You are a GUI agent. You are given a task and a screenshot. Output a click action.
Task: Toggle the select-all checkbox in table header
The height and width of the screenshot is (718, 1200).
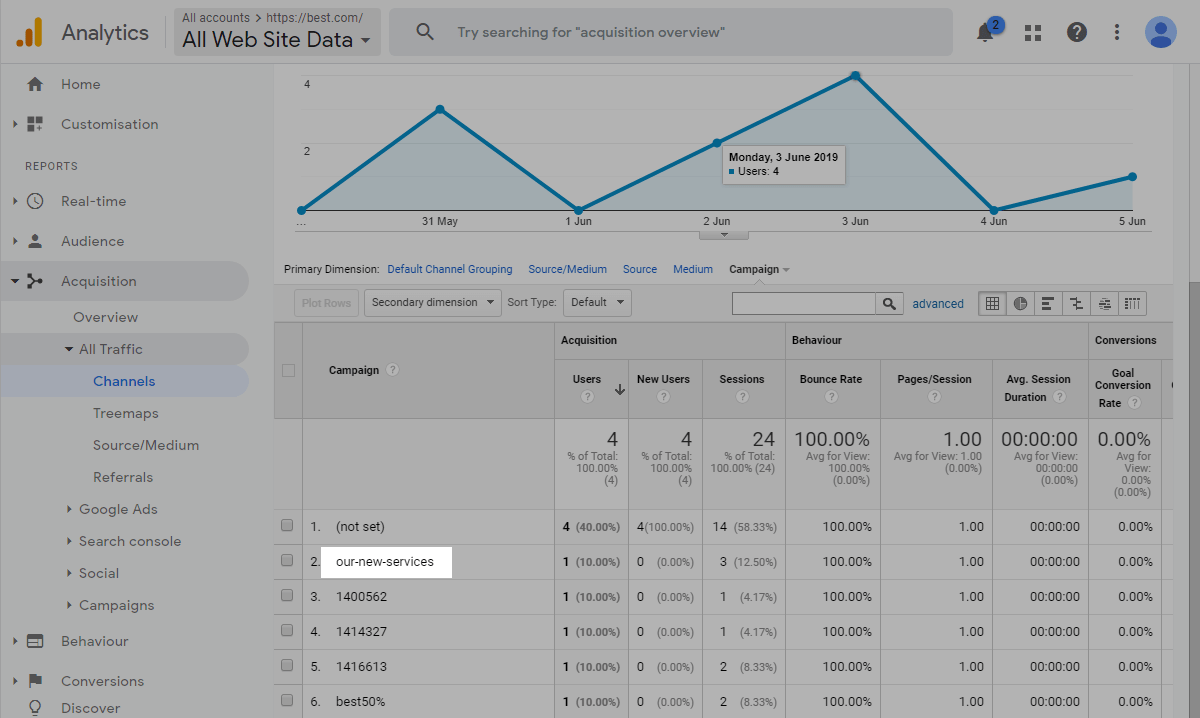tap(288, 370)
